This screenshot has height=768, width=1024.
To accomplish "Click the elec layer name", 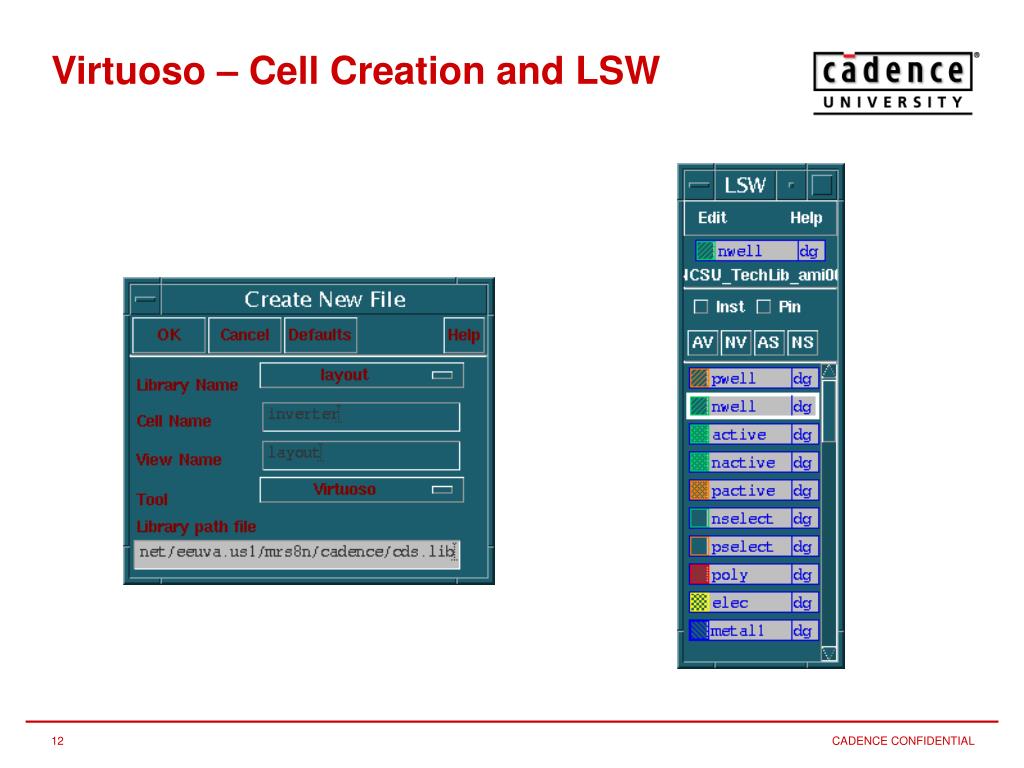I will 730,603.
